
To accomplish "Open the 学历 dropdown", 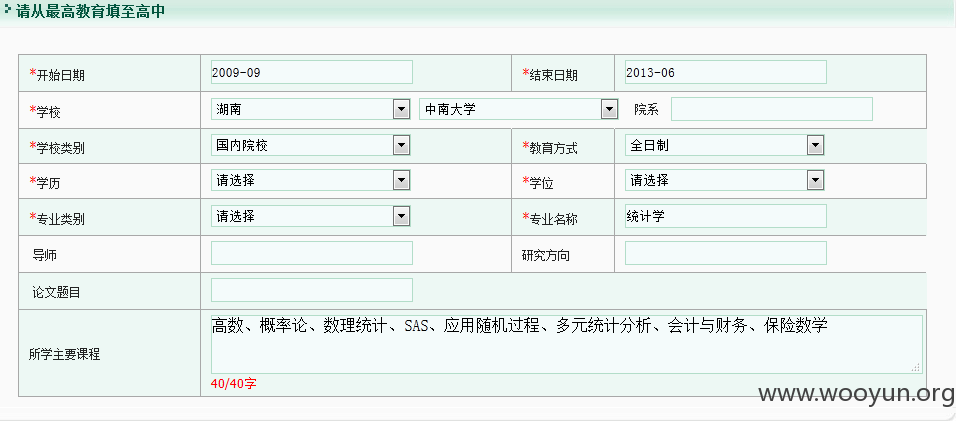I will [310, 181].
